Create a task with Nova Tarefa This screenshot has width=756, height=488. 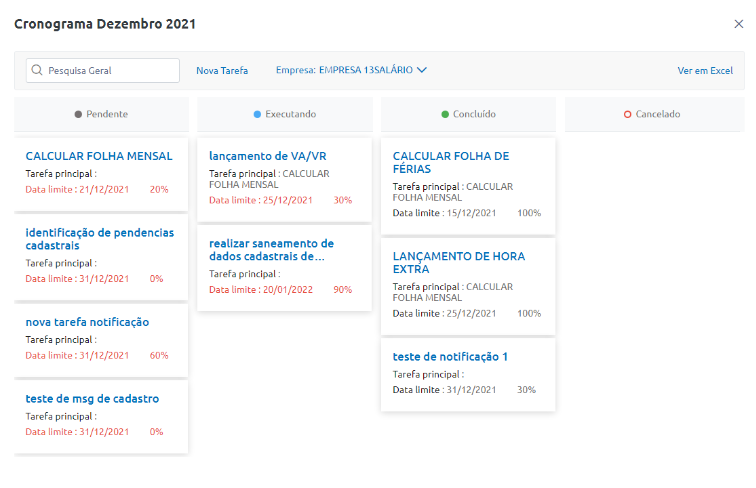pyautogui.click(x=222, y=71)
